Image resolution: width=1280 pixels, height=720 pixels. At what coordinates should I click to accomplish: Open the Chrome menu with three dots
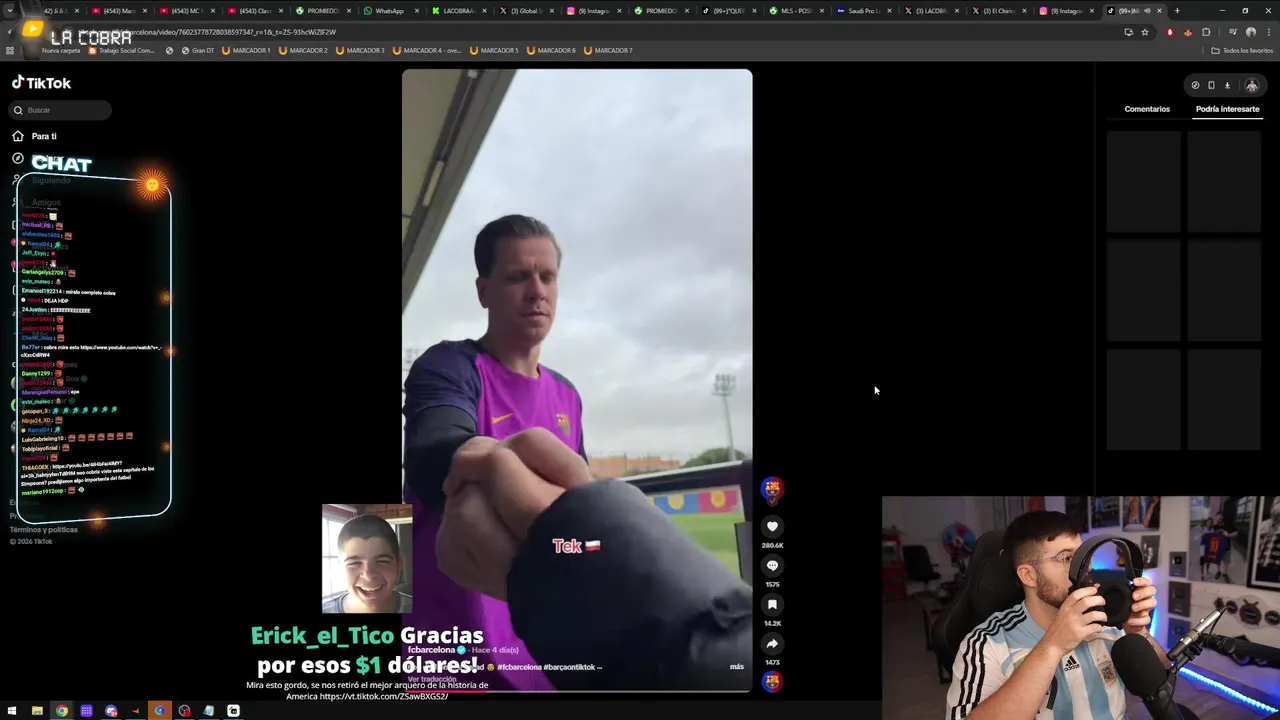pos(1269,32)
